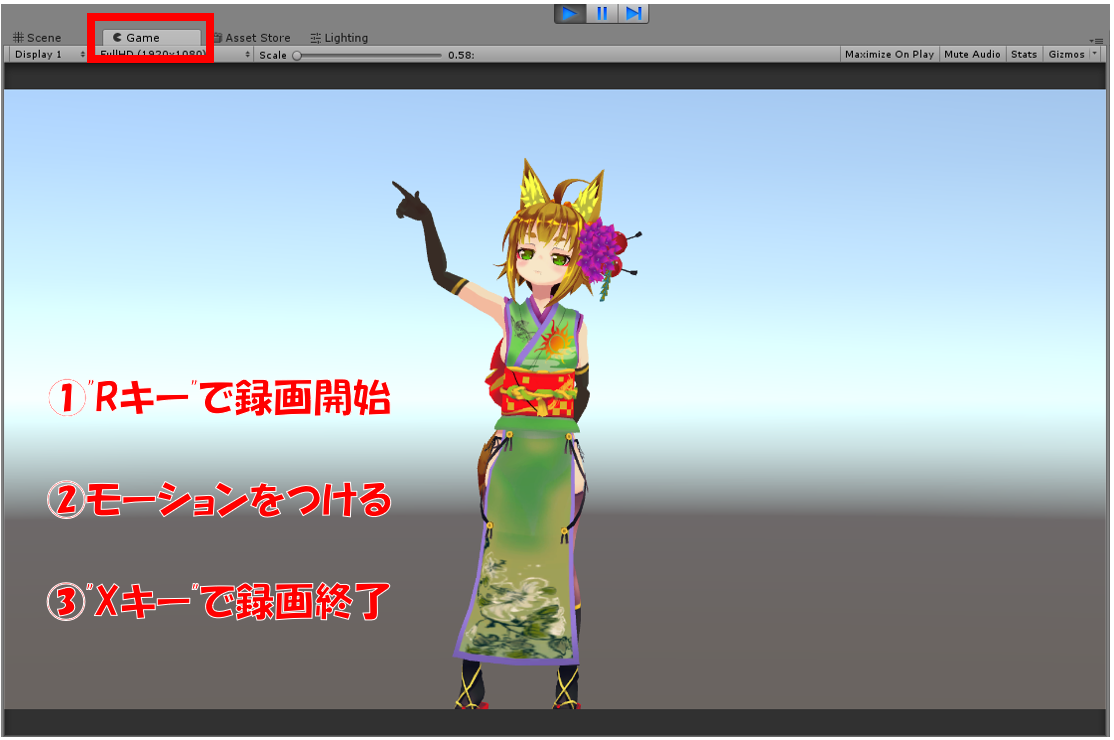Open the Display 1 dropdown

point(50,54)
